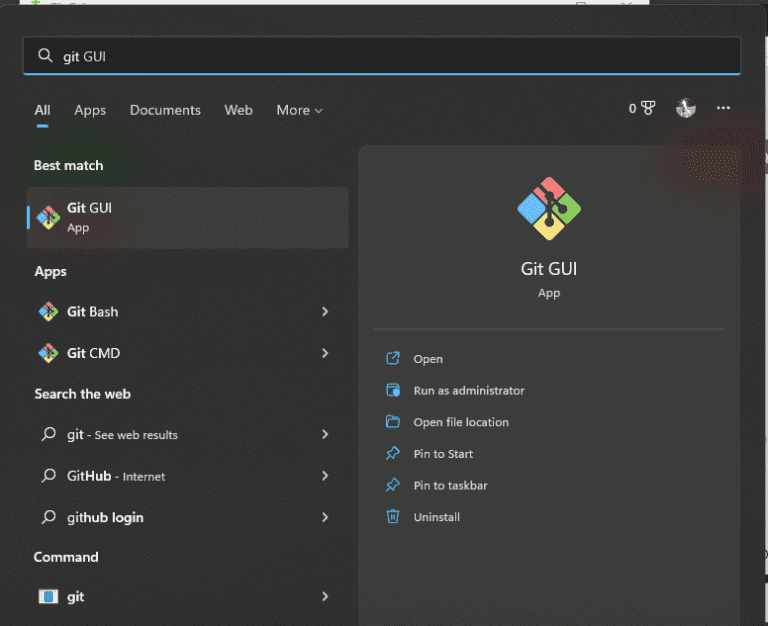This screenshot has width=768, height=626.
Task: Click the Uninstall trash icon
Action: click(393, 517)
